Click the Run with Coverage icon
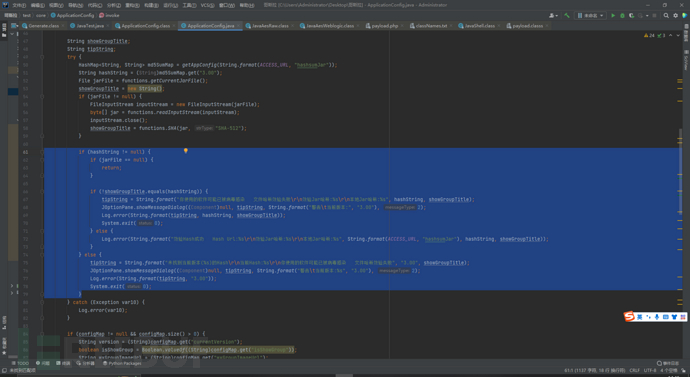The image size is (690, 377). click(631, 15)
